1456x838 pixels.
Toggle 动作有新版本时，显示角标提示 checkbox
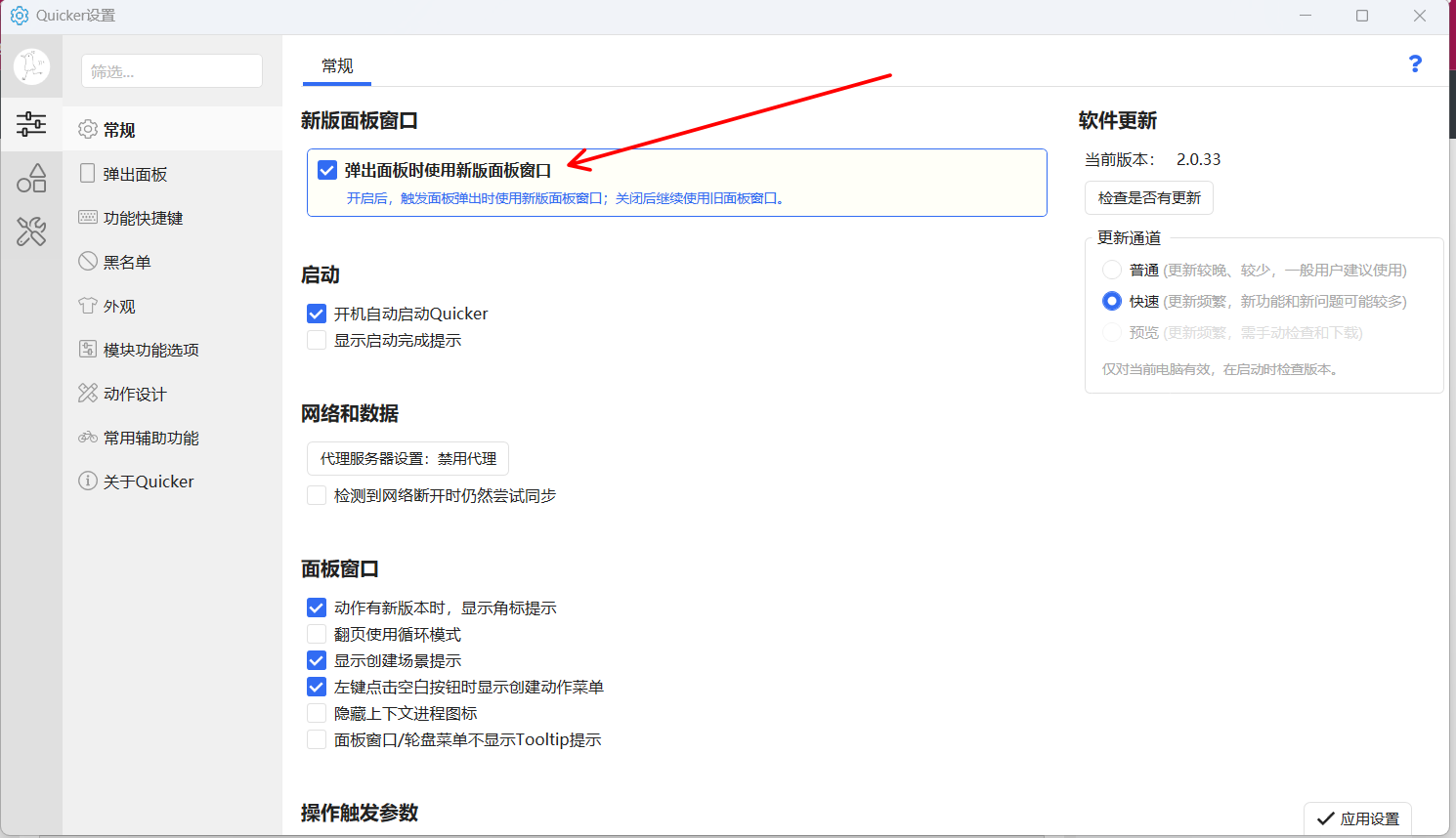pos(317,608)
